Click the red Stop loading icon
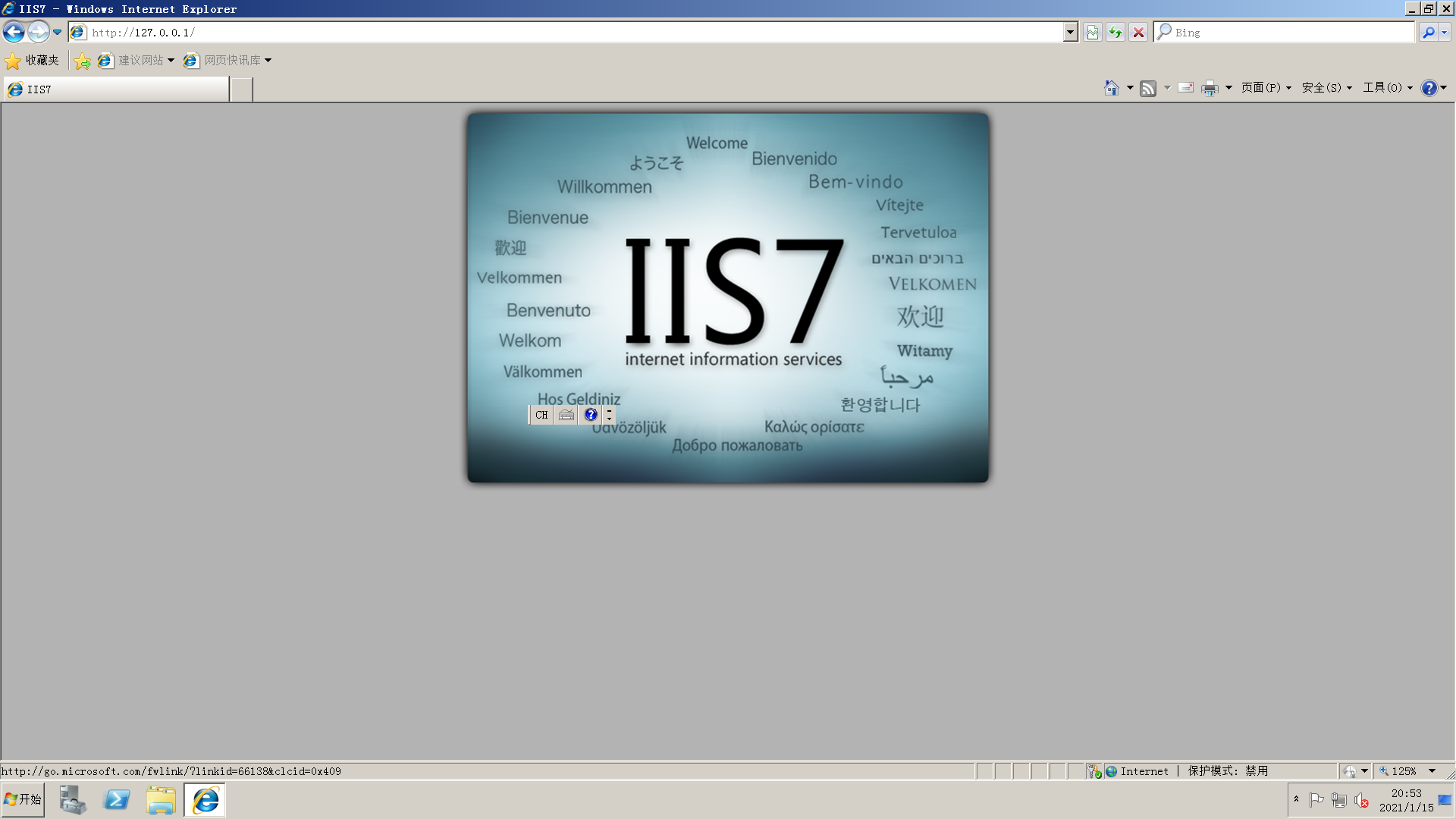Screen dimensions: 1456x819 coord(1138,32)
